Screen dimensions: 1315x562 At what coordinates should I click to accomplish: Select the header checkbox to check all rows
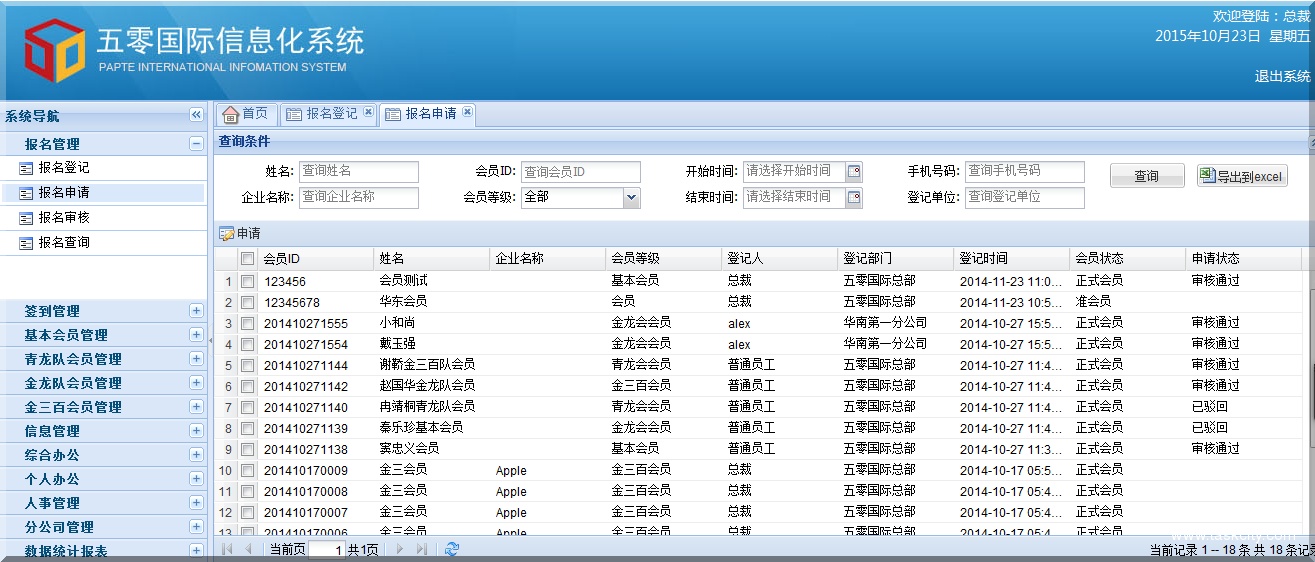(x=247, y=259)
